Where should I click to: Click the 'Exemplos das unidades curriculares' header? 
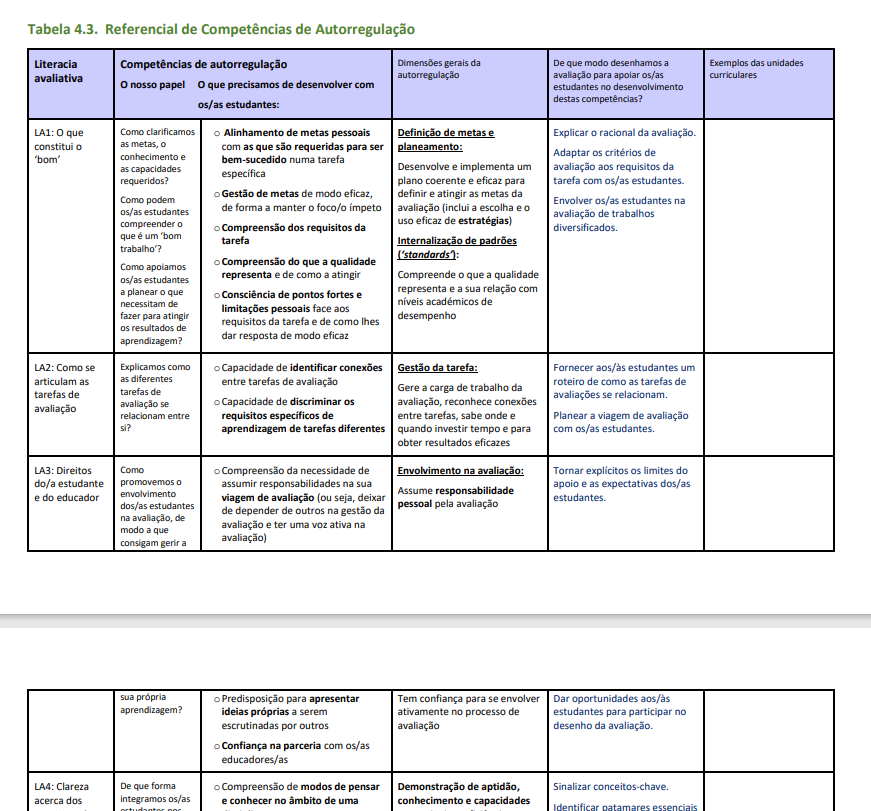tap(756, 69)
